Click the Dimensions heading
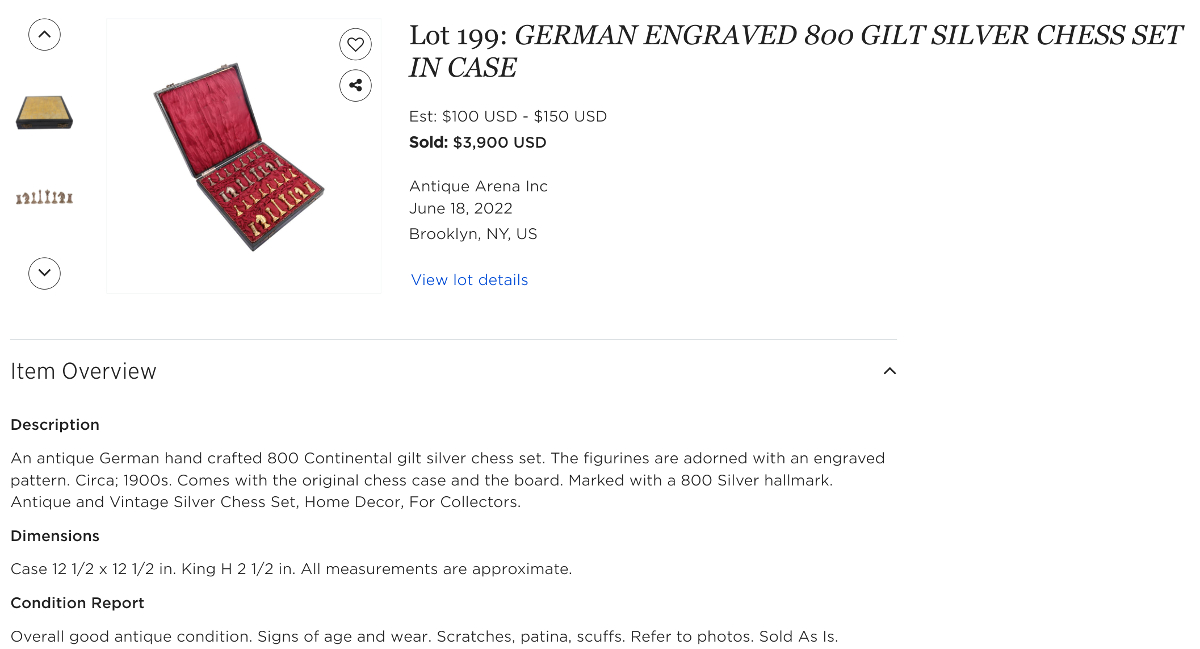1200x649 pixels. (x=55, y=536)
